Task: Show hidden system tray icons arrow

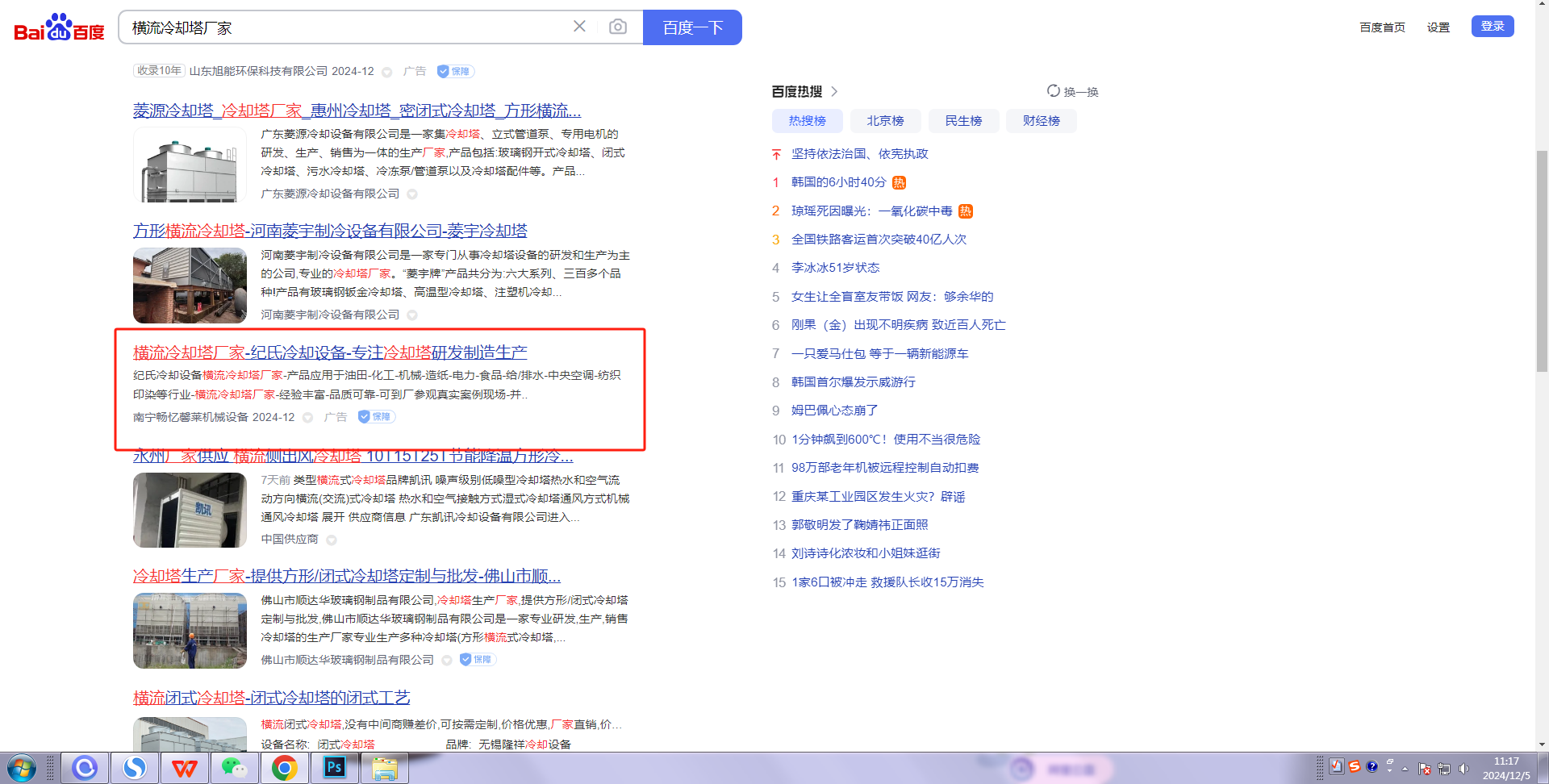Action: click(x=1405, y=769)
